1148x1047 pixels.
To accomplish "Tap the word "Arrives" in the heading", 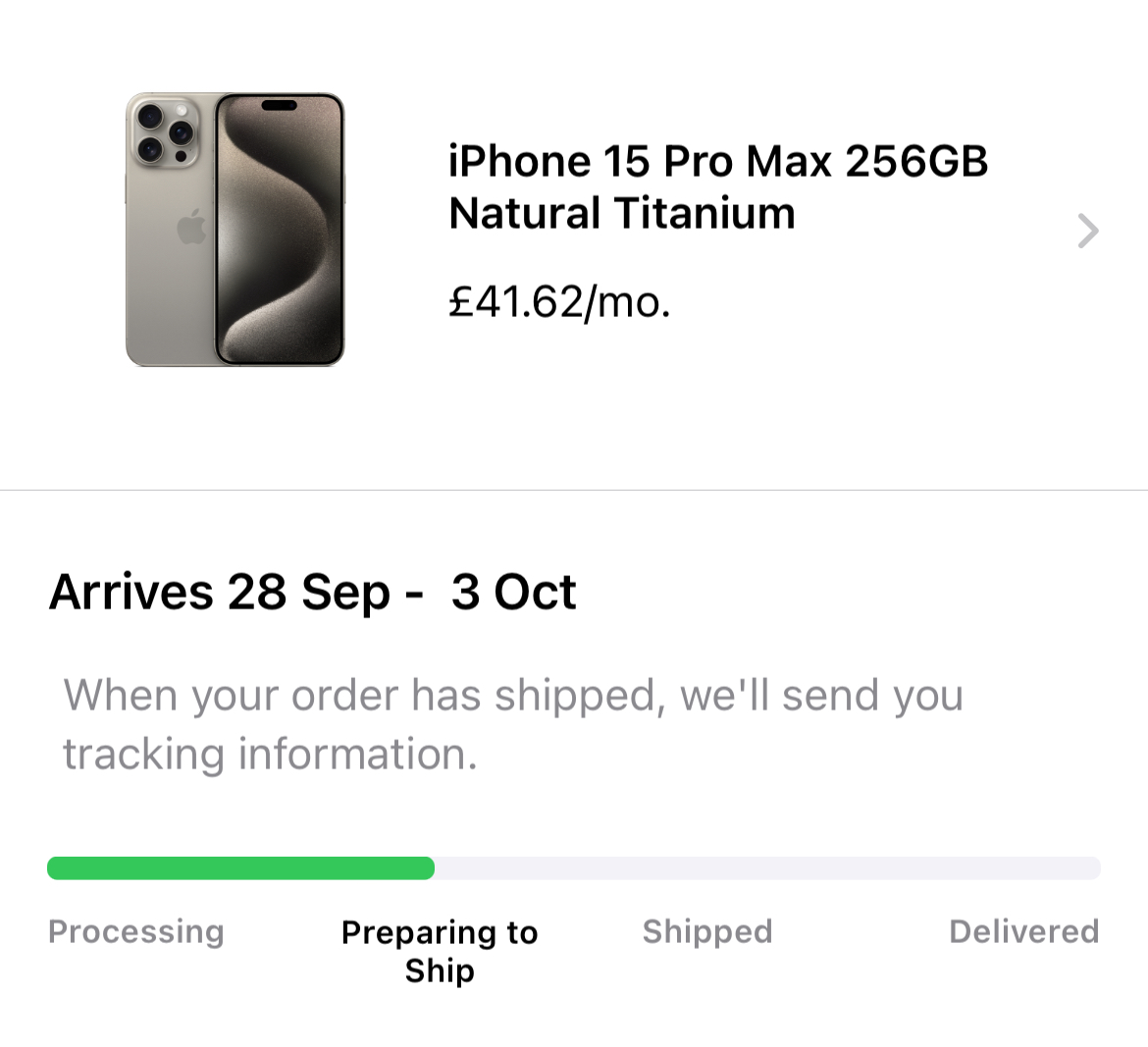I will 130,593.
